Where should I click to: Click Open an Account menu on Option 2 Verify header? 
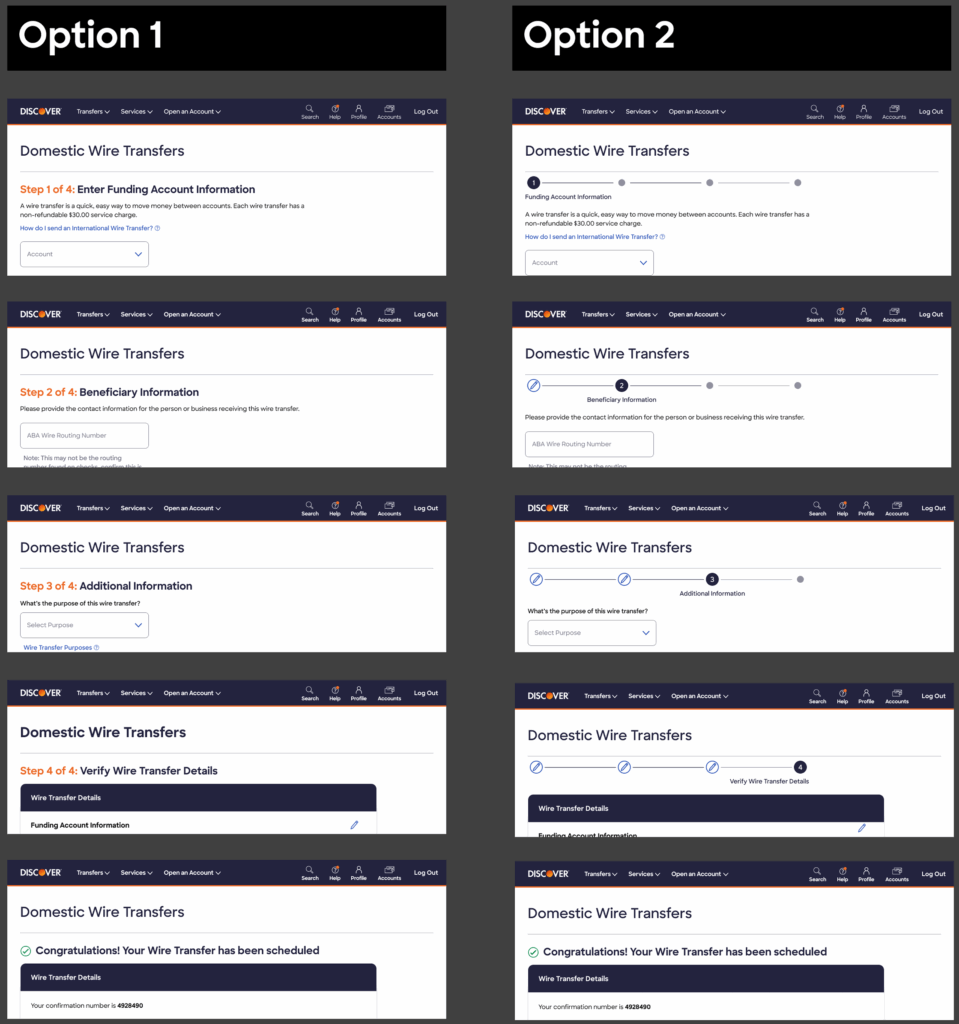699,696
